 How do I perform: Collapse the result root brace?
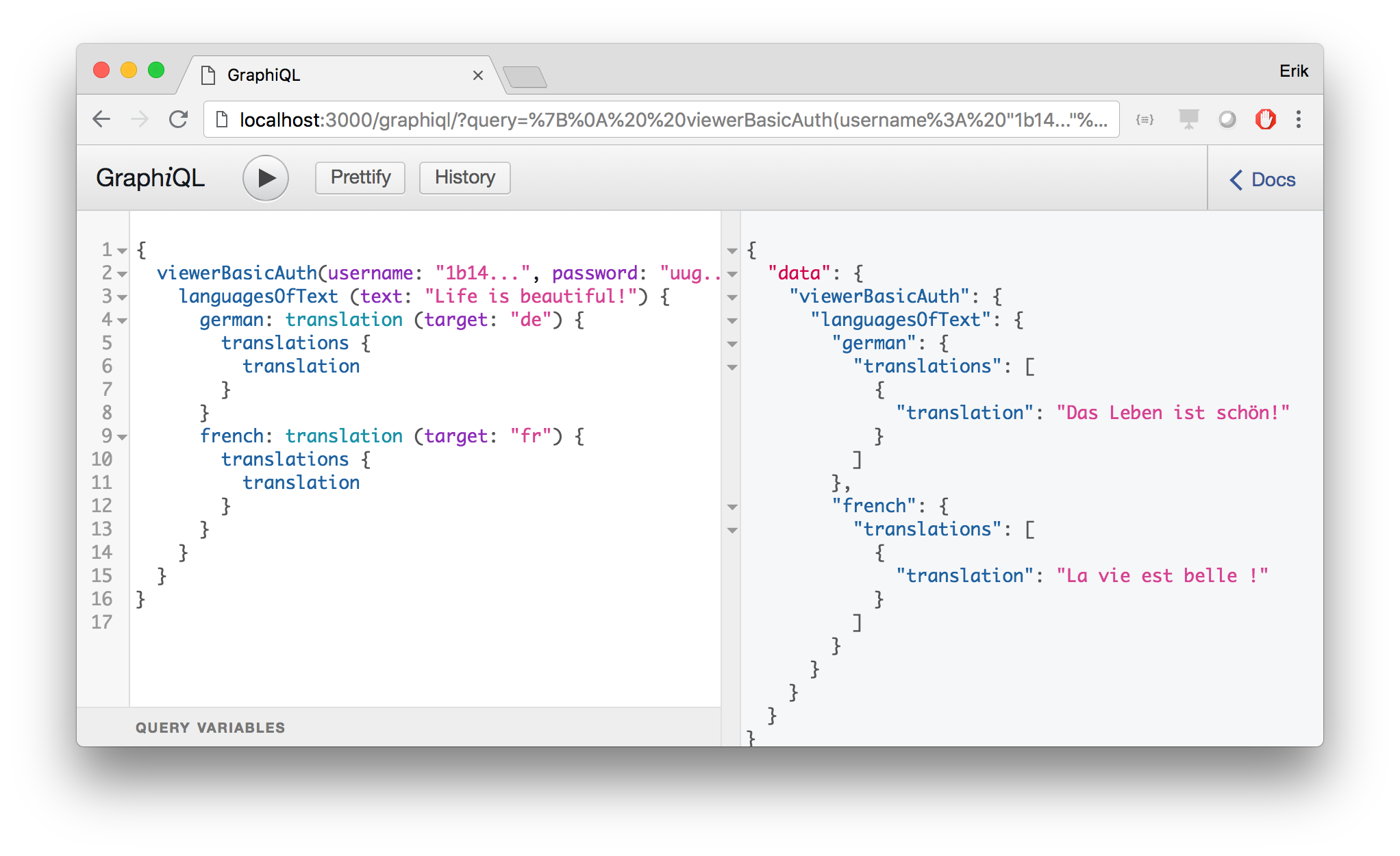(x=732, y=251)
